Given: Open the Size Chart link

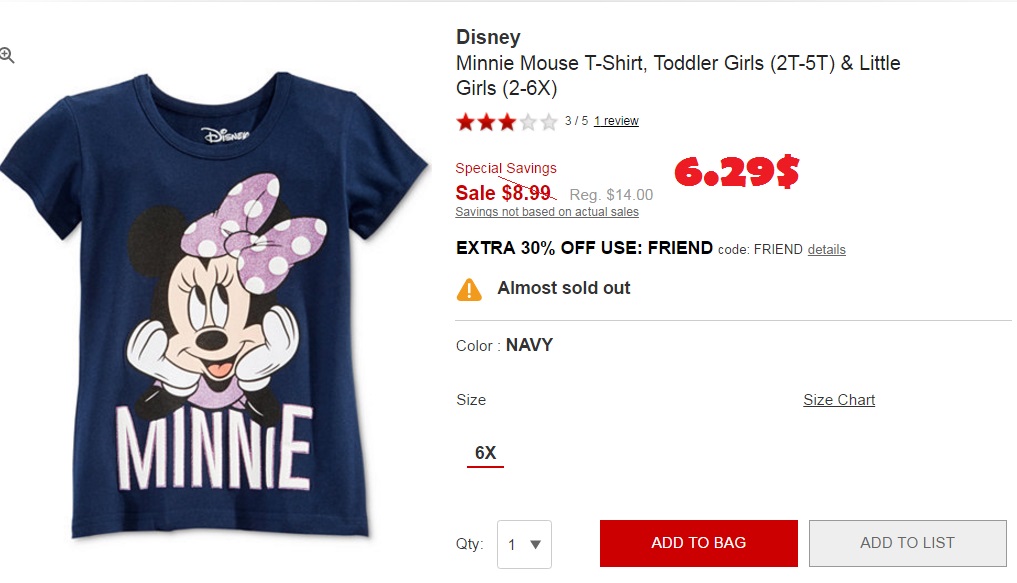Looking at the screenshot, I should pyautogui.click(x=839, y=400).
